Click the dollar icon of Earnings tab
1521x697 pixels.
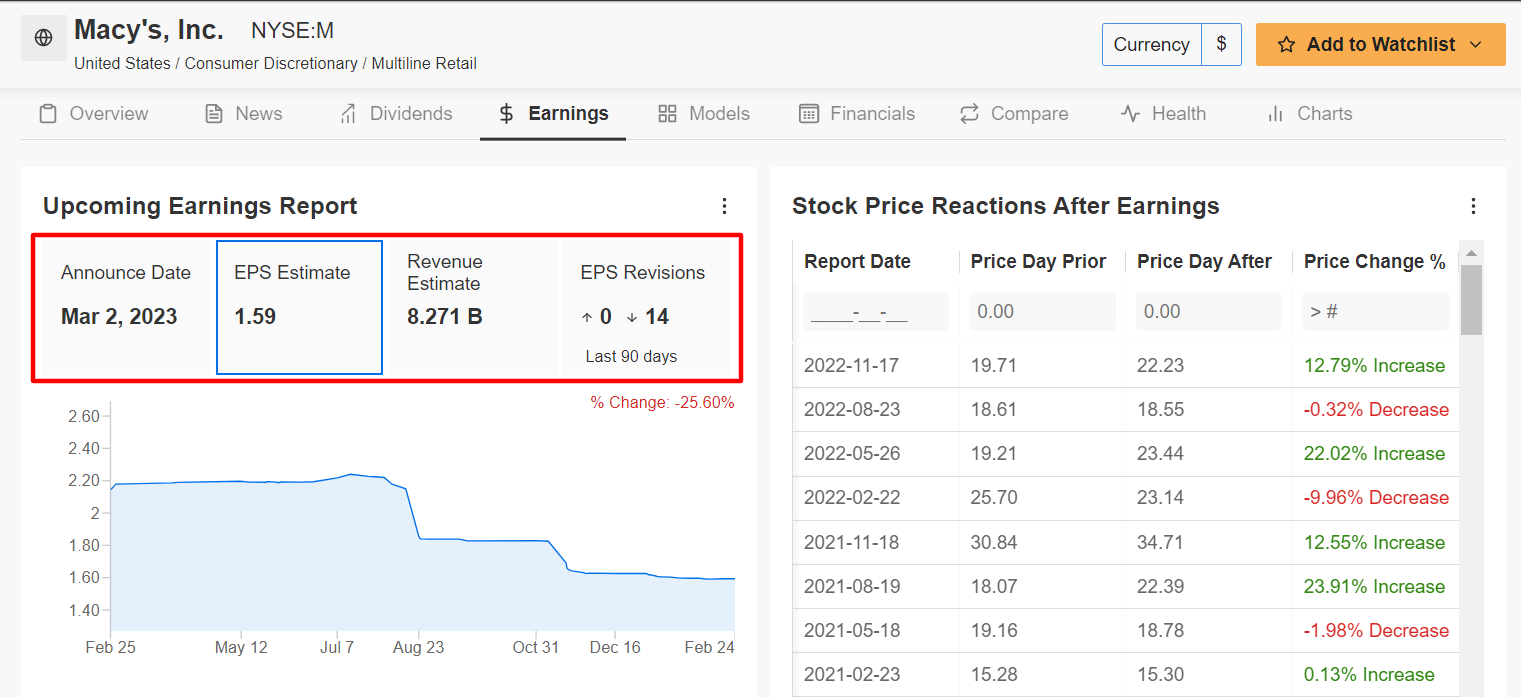[507, 114]
